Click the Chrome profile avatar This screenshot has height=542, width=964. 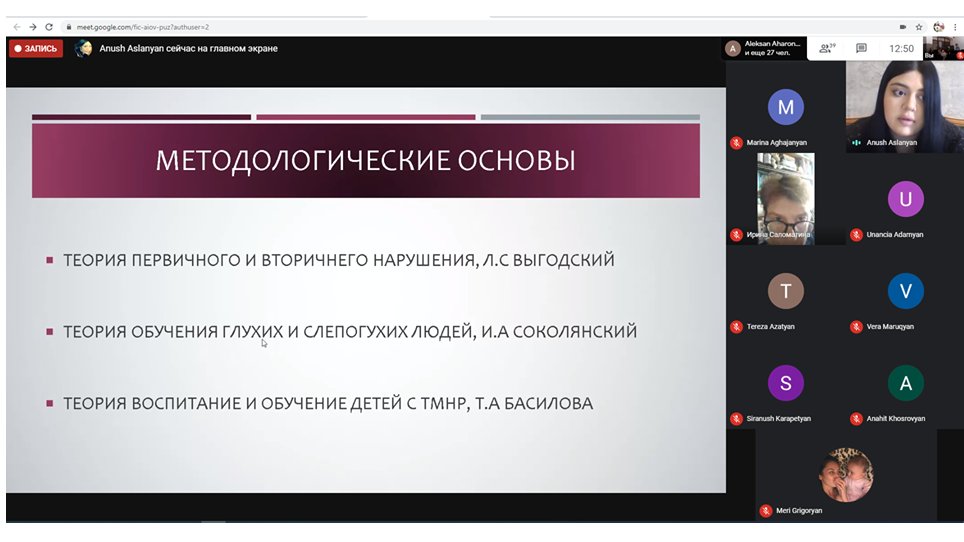pyautogui.click(x=938, y=27)
